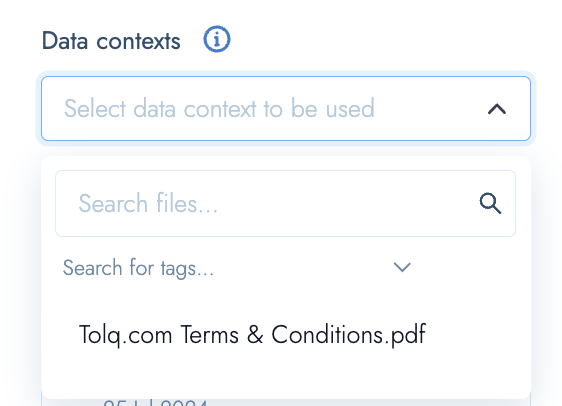Click the 'Select data context to be used' placeholder
The height and width of the screenshot is (406, 562).
point(219,109)
